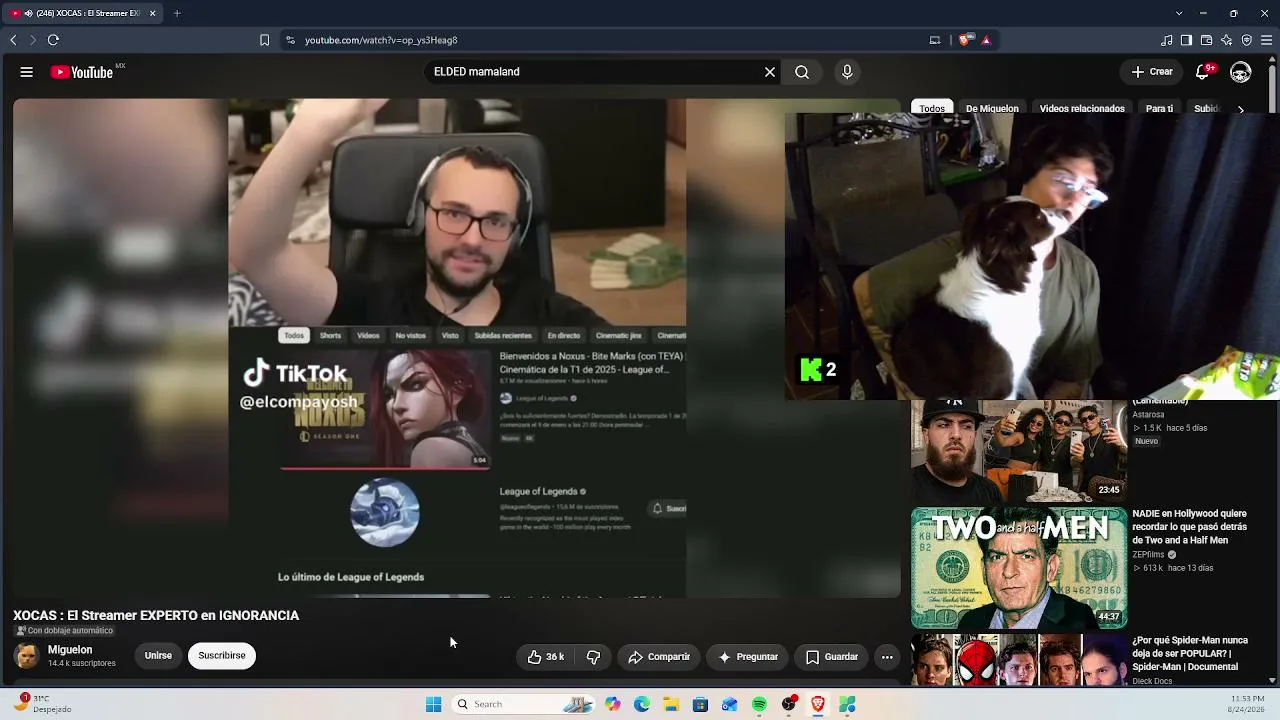Select the Videos relacionados chip
Image resolution: width=1280 pixels, height=720 pixels.
1082,108
